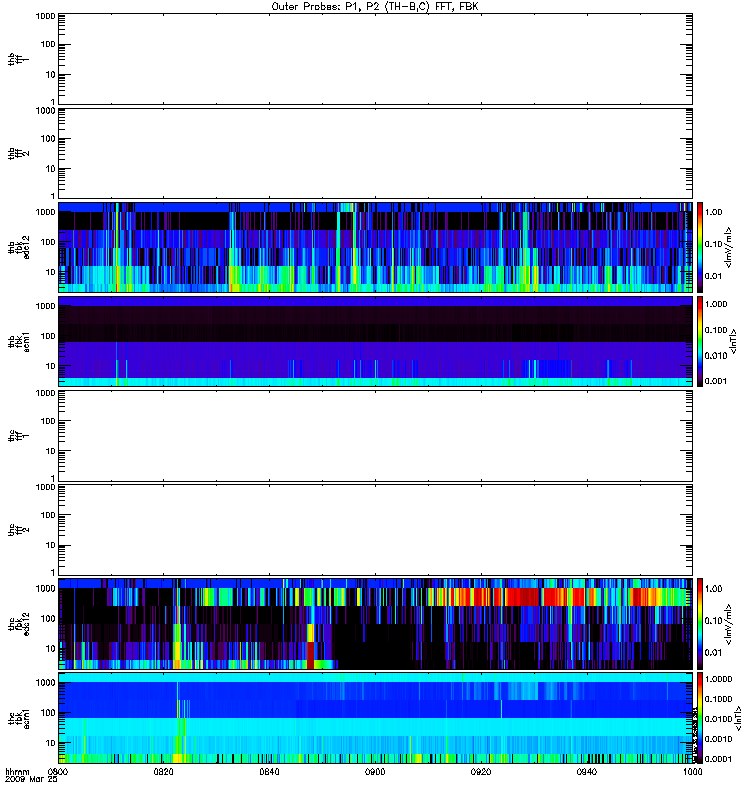Viewport: 750px width, 800px height.
Task: Click the '10' y-axis tick of thc fff 2 panel
Action: click(x=51, y=545)
